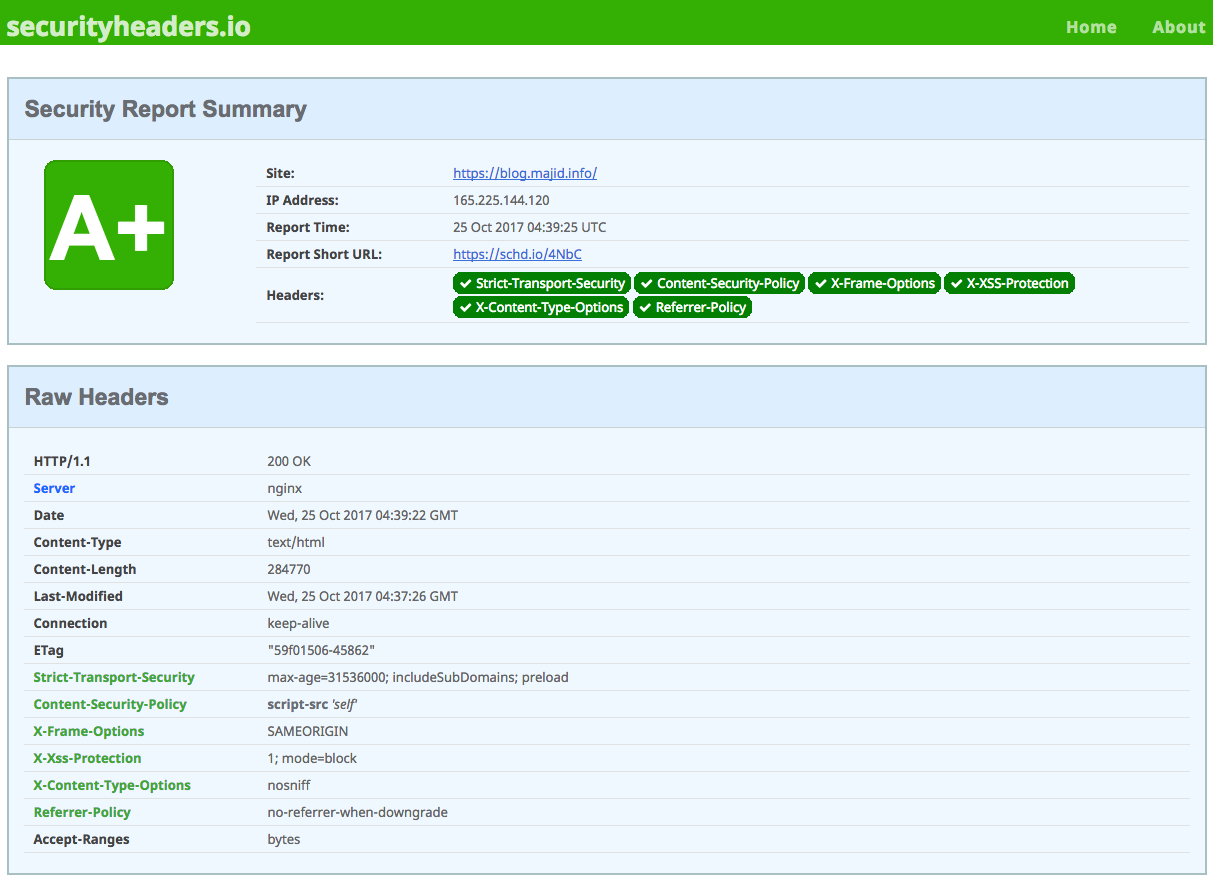Viewport: 1213px width, 884px height.
Task: Click the Content-Security-Policy raw header link
Action: click(110, 704)
